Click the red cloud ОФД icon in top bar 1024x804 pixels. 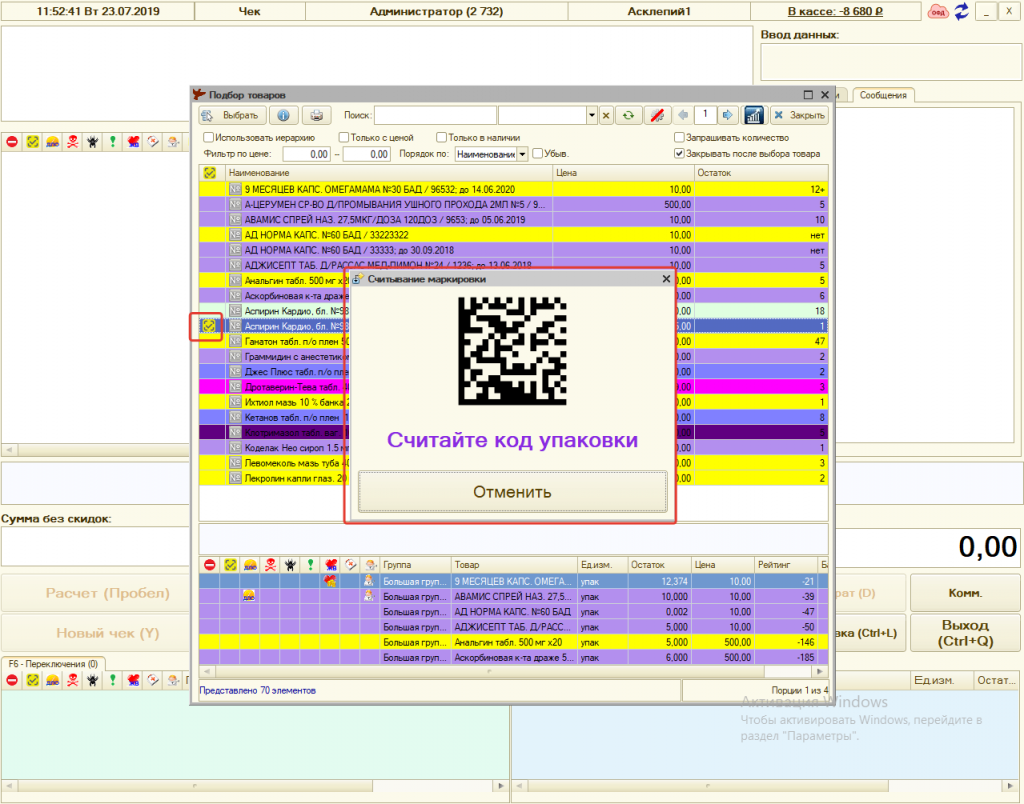click(x=938, y=12)
